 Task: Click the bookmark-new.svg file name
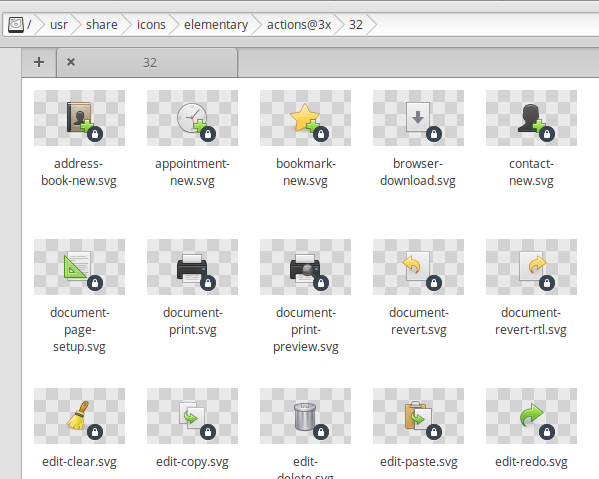point(306,172)
